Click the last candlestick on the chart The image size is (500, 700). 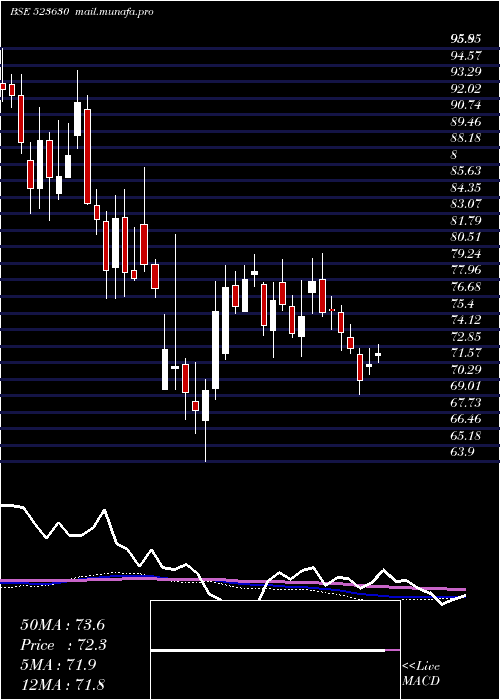[378, 354]
